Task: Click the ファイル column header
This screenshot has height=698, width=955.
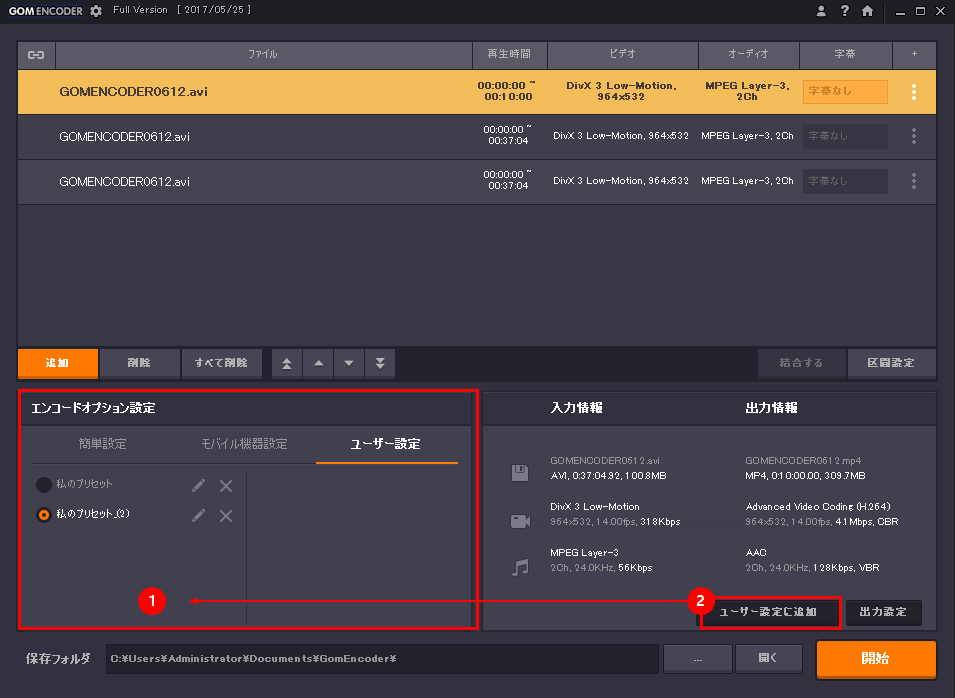Action: tap(264, 55)
